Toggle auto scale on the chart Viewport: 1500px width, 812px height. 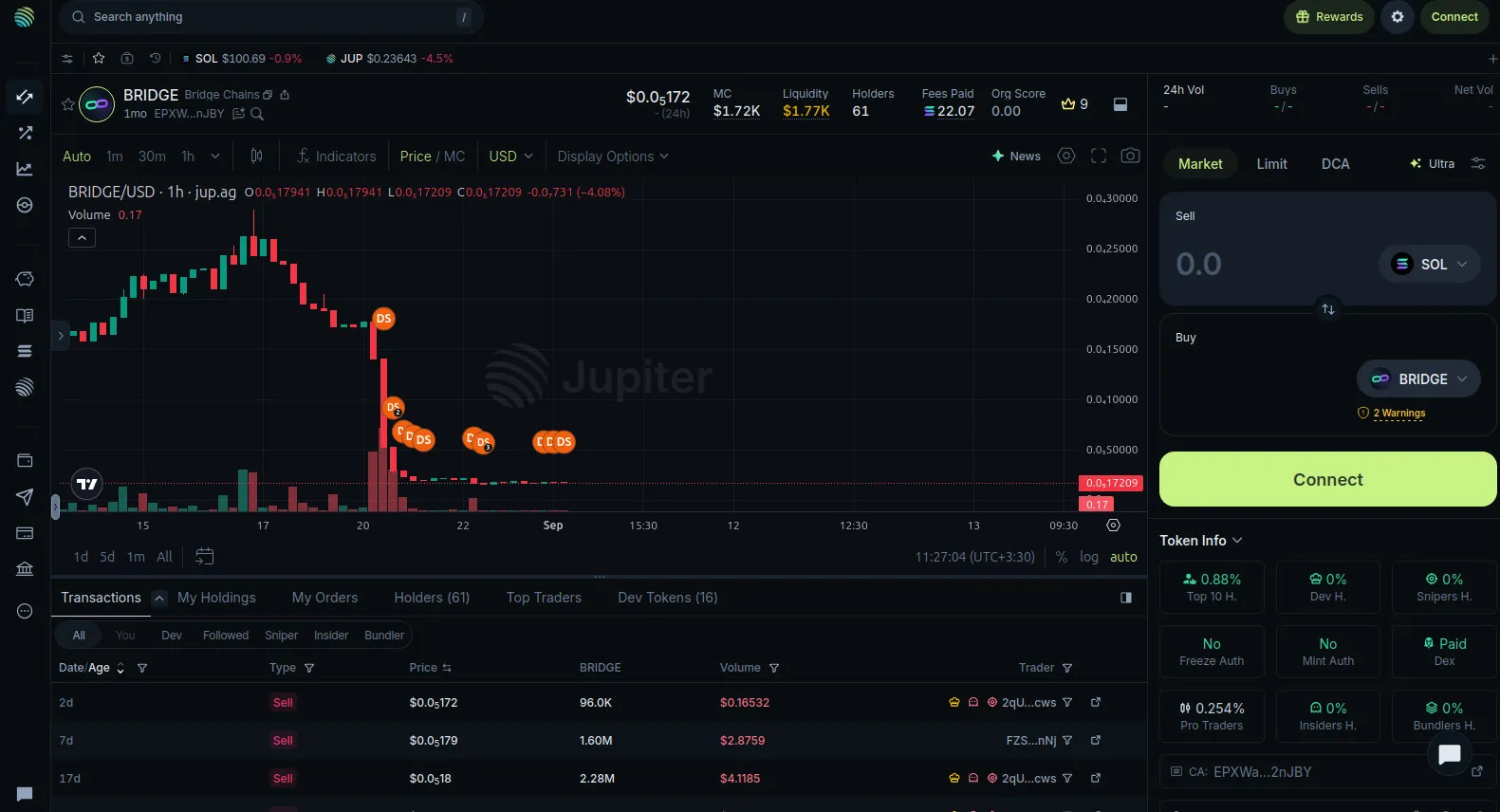(1123, 557)
